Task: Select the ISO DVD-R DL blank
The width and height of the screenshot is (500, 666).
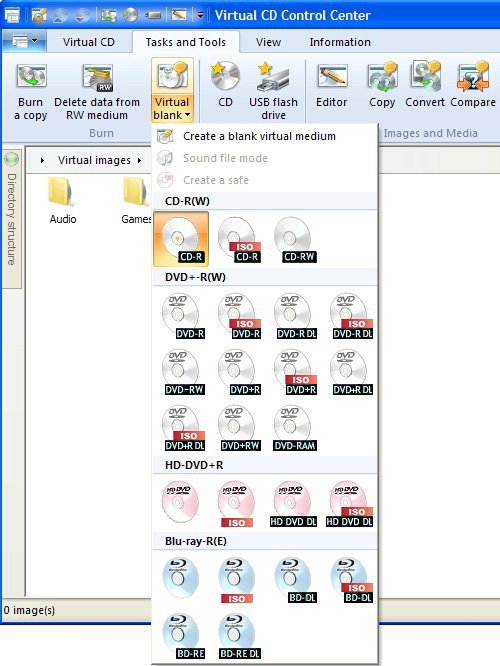Action: [352, 316]
